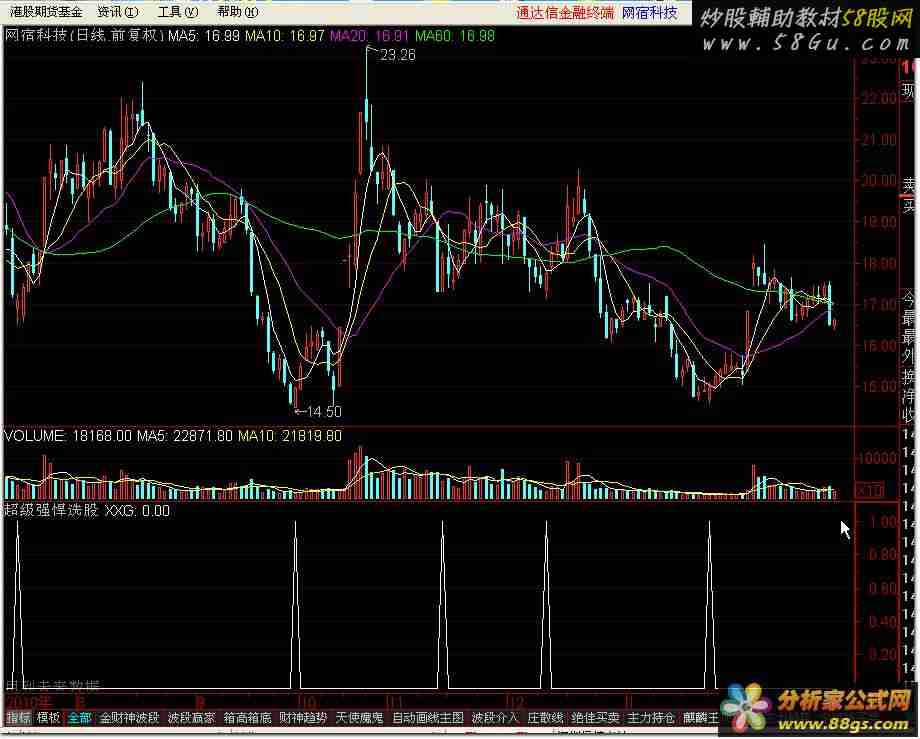Click the 12 month marker on time axis

click(x=515, y=701)
